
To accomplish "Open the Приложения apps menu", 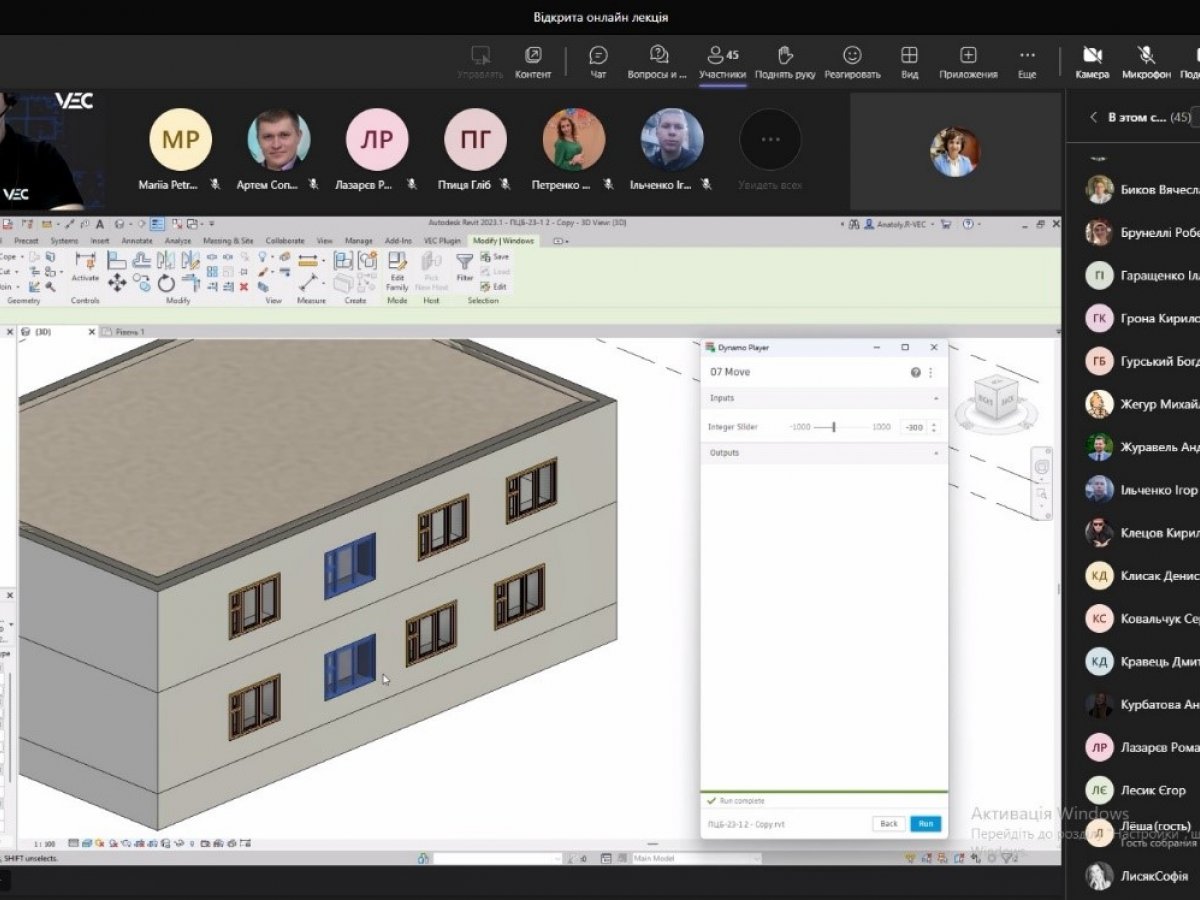I will click(x=968, y=61).
